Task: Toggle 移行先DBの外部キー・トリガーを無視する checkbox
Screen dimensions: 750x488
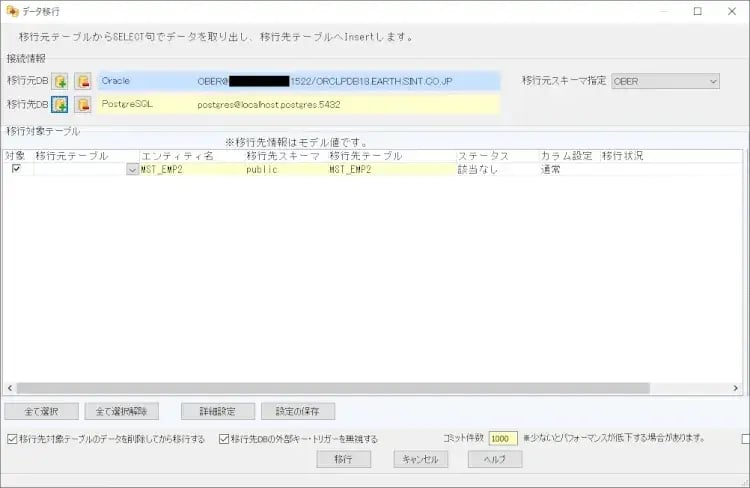Action: (224, 438)
